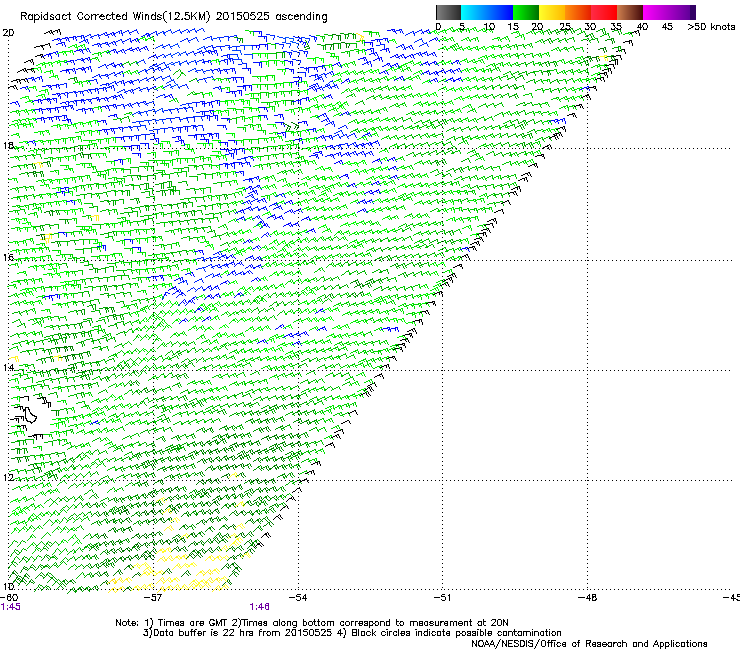Click the longitude label '-48'
740x650 pixels.
tap(587, 597)
